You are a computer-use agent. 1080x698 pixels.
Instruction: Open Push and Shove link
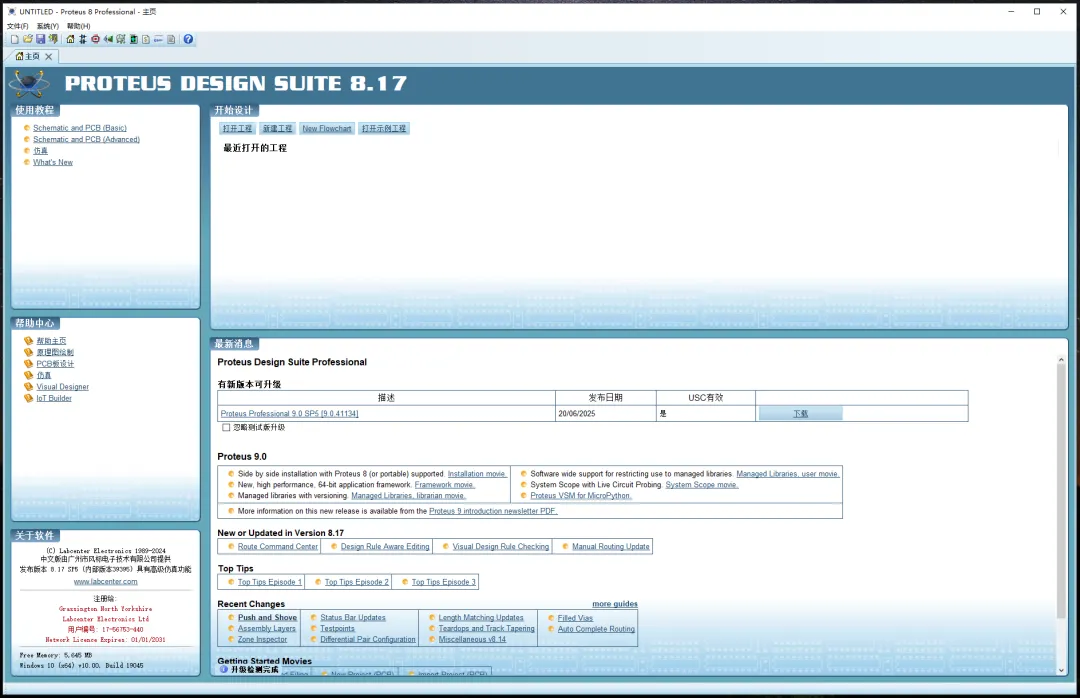(x=267, y=618)
